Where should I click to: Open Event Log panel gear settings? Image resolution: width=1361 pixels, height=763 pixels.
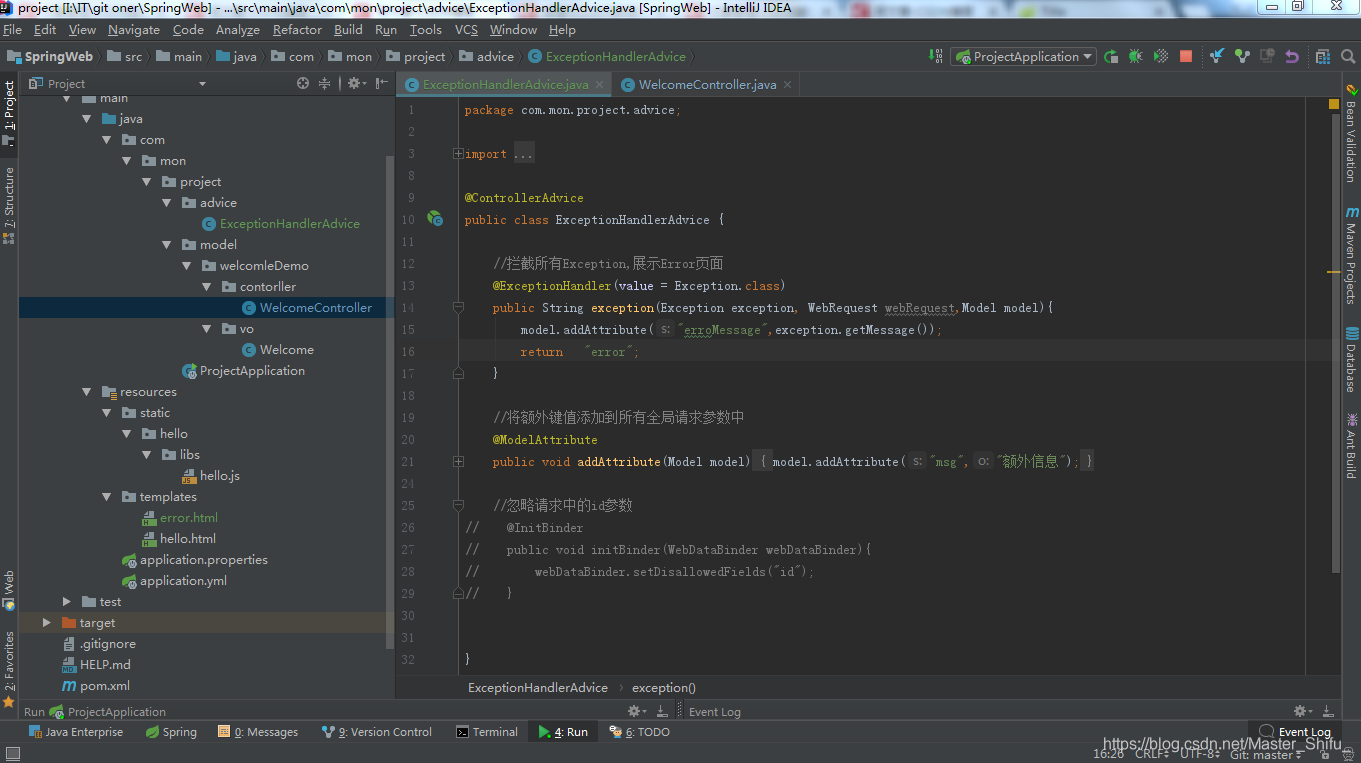pos(1303,711)
